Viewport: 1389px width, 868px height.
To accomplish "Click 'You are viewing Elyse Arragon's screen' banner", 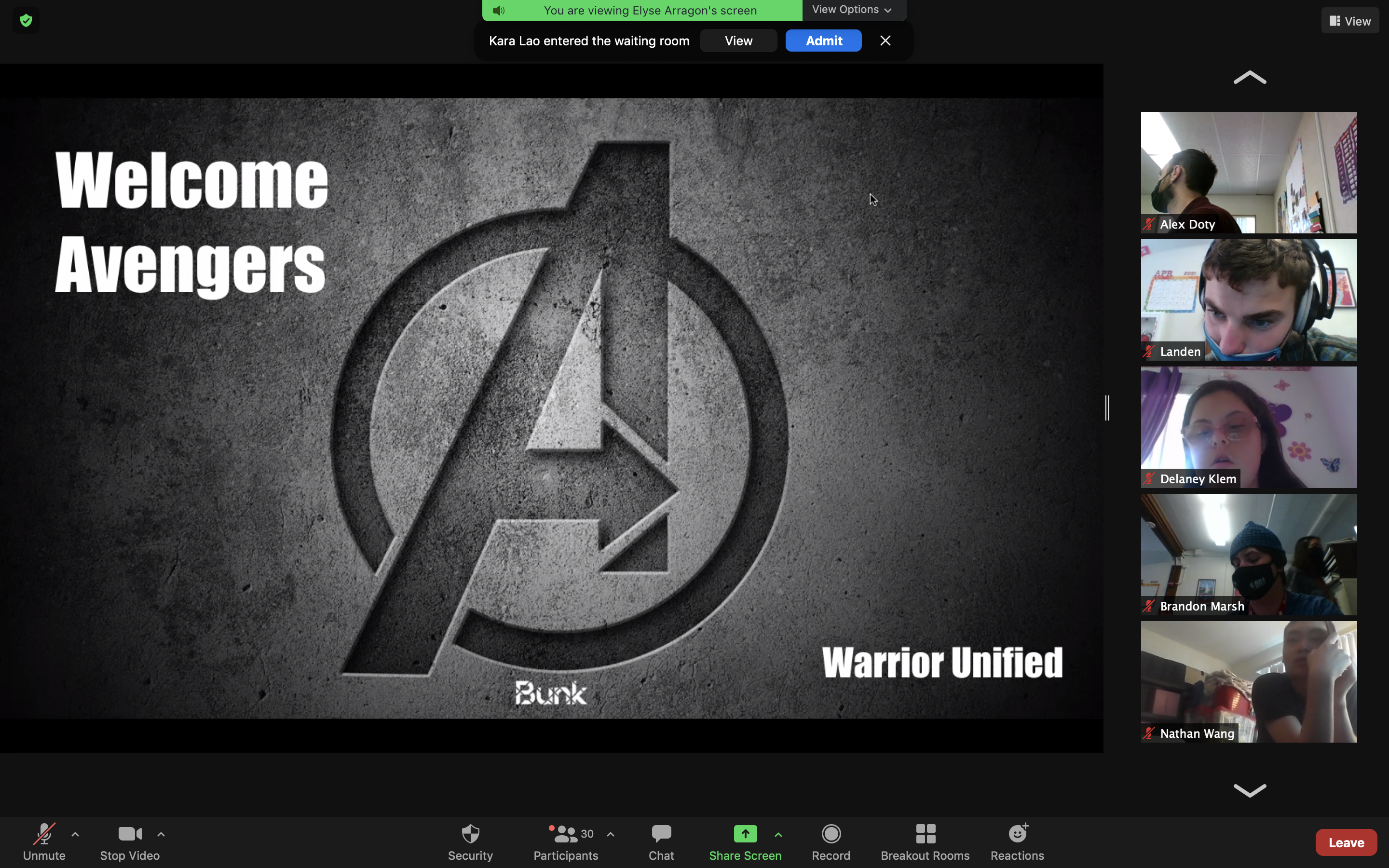I will pos(642,10).
